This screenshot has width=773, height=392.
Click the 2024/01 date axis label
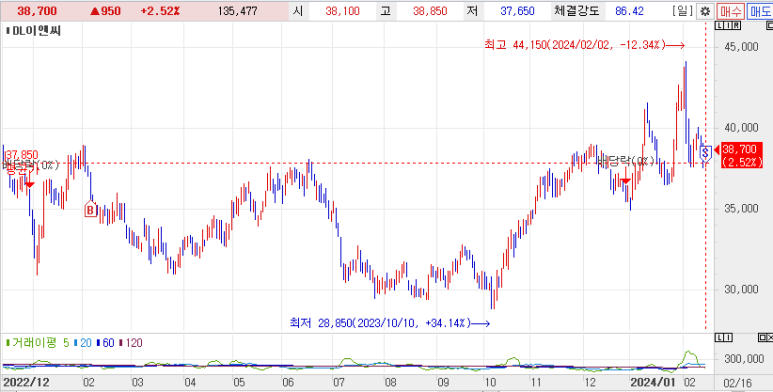[x=652, y=382]
